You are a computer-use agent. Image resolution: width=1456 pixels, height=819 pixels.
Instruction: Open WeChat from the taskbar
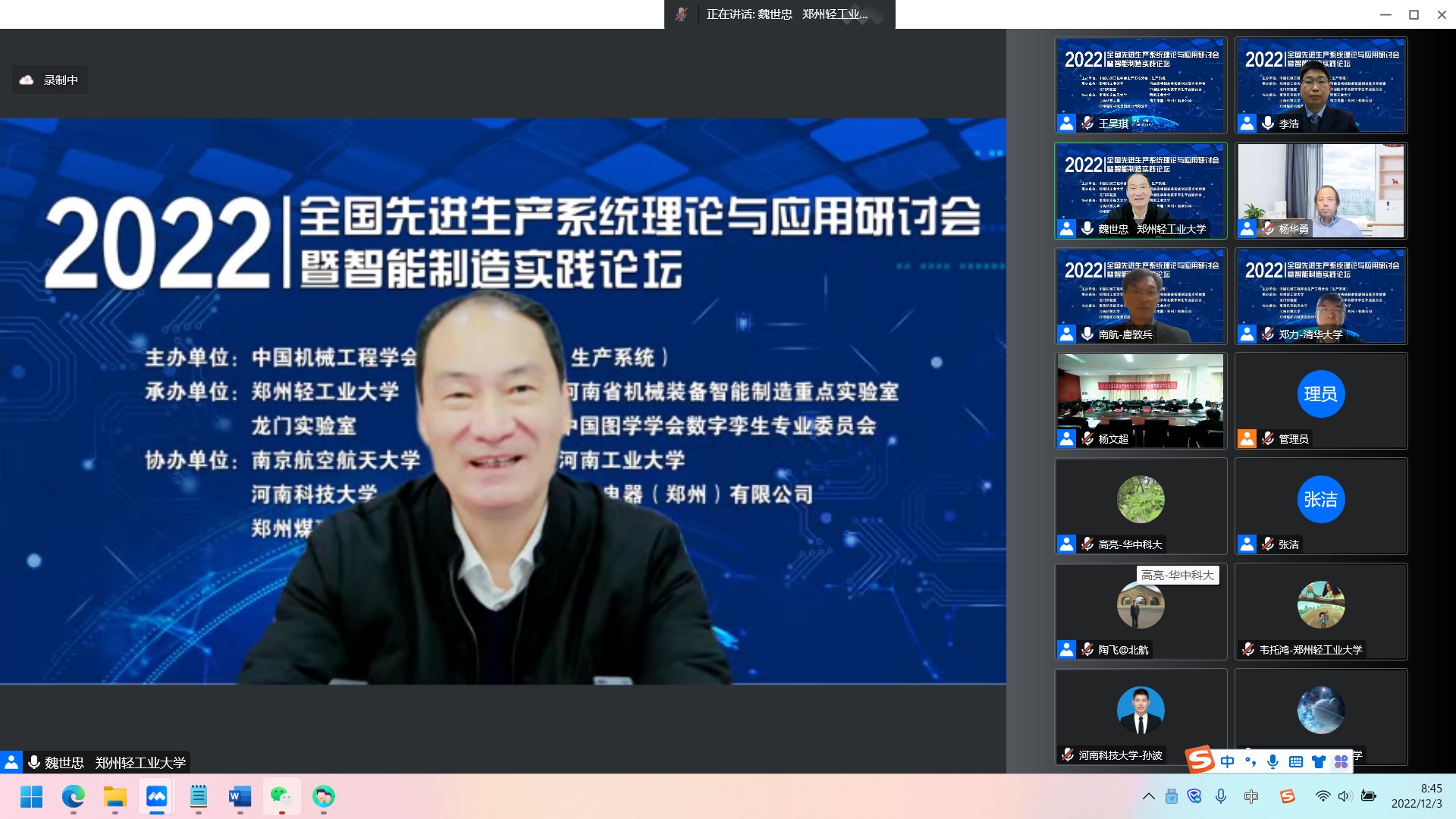click(x=281, y=796)
